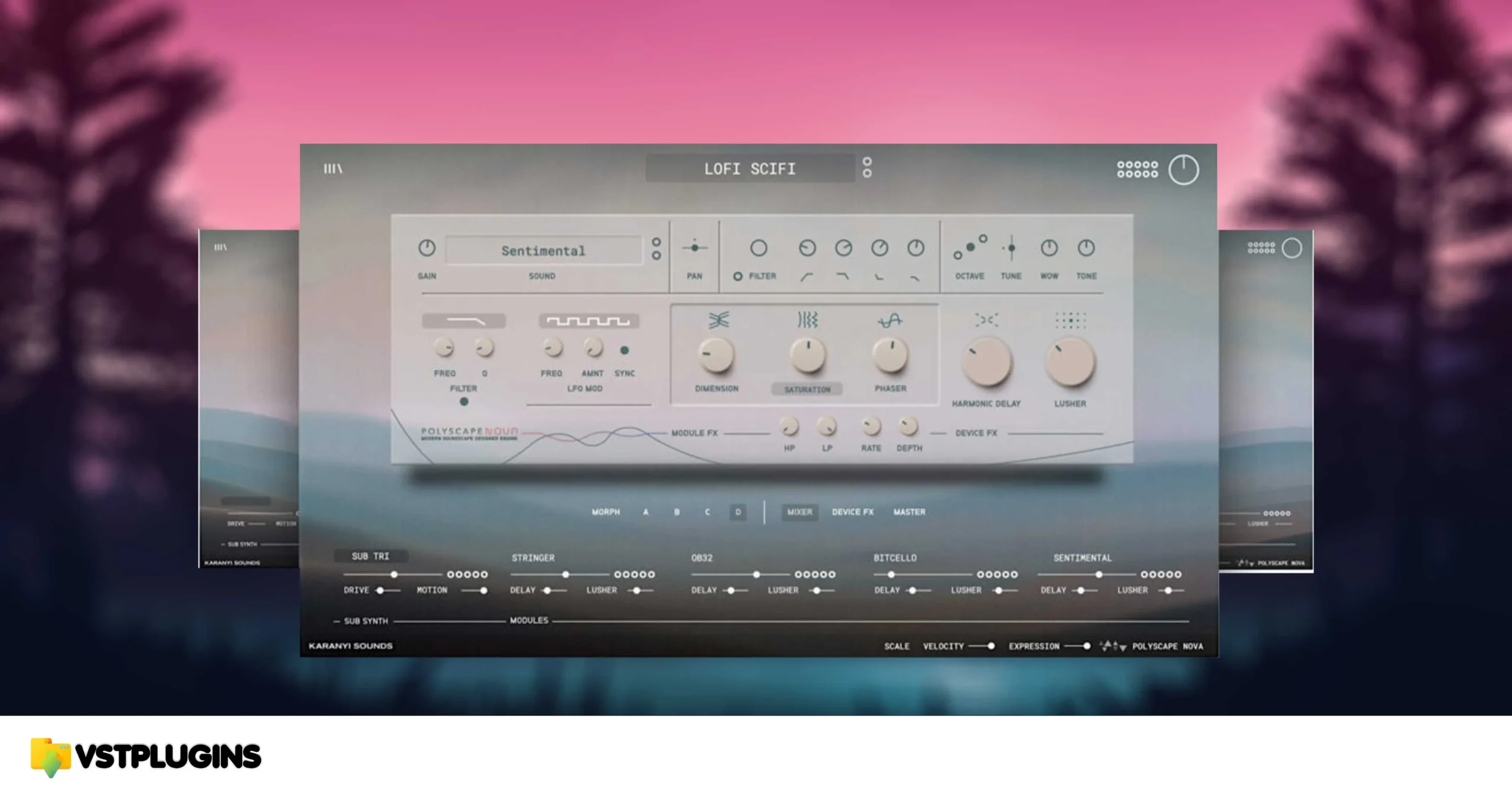Adjust the TONE knob
1512x801 pixels.
coord(1086,248)
